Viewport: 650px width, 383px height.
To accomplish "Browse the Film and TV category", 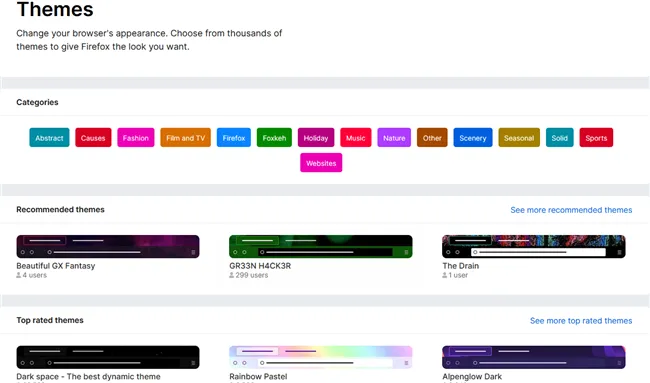I will click(x=185, y=138).
